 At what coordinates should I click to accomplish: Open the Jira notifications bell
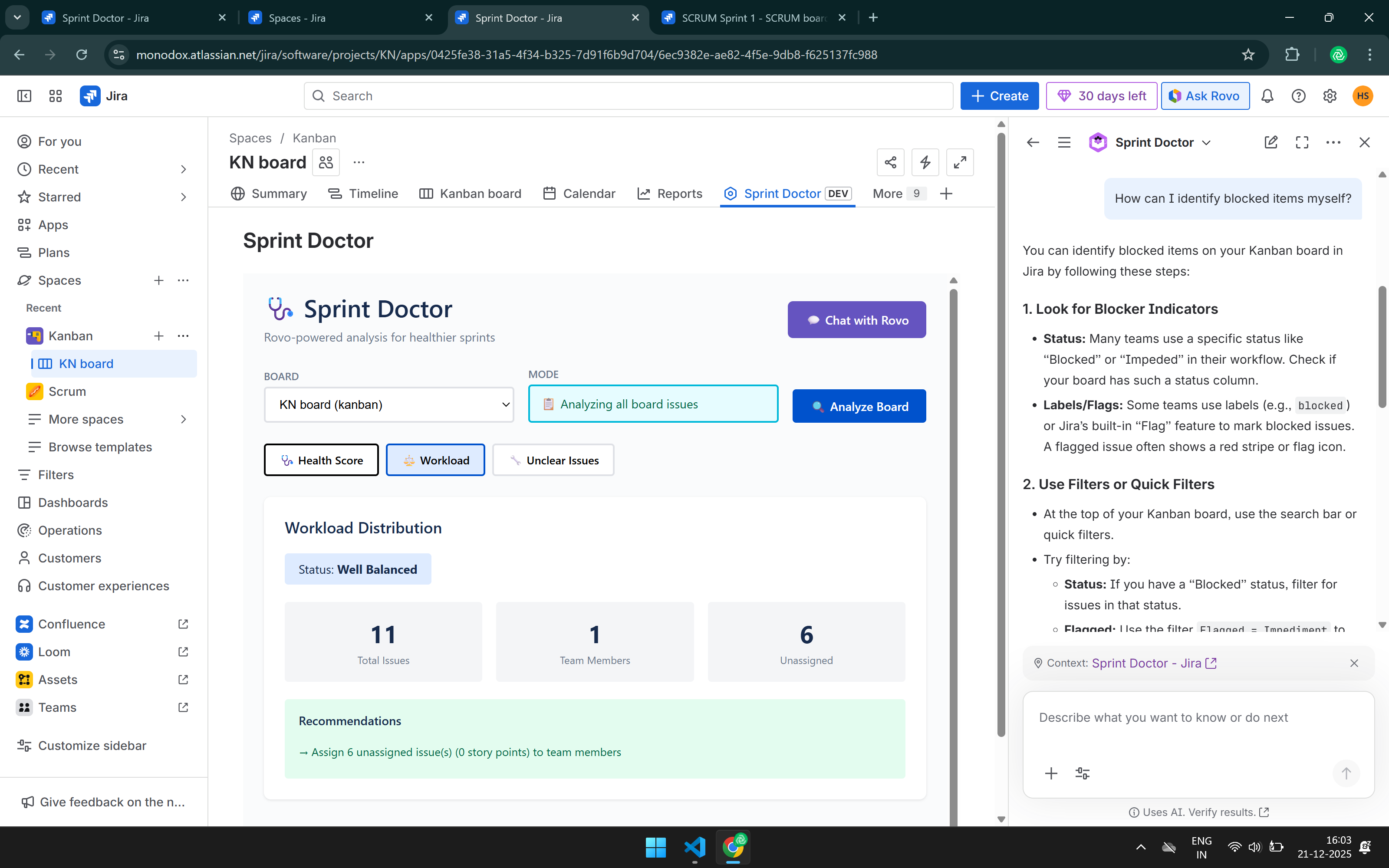(1267, 96)
